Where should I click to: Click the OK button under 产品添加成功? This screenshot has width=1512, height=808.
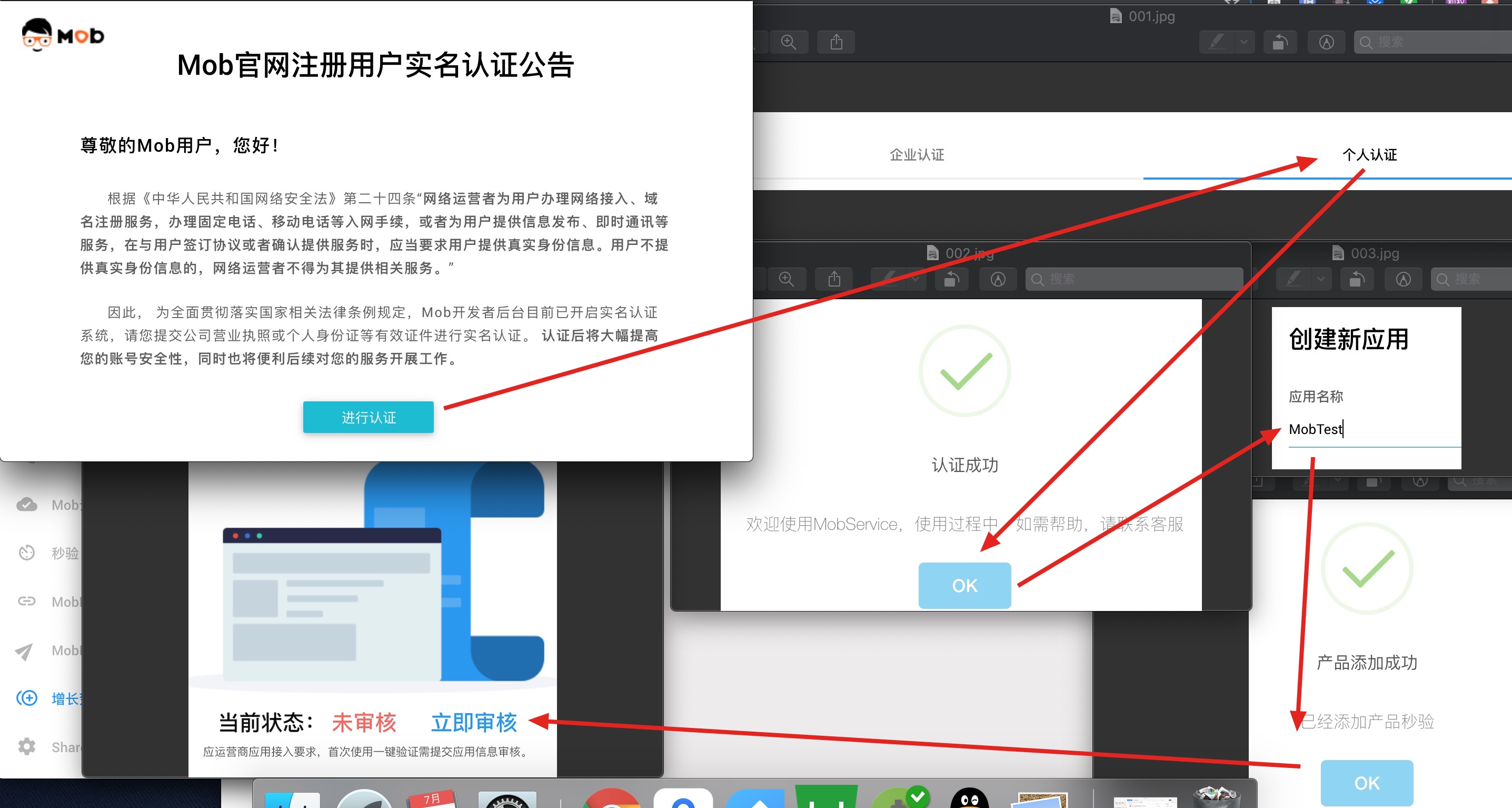pos(1367,783)
